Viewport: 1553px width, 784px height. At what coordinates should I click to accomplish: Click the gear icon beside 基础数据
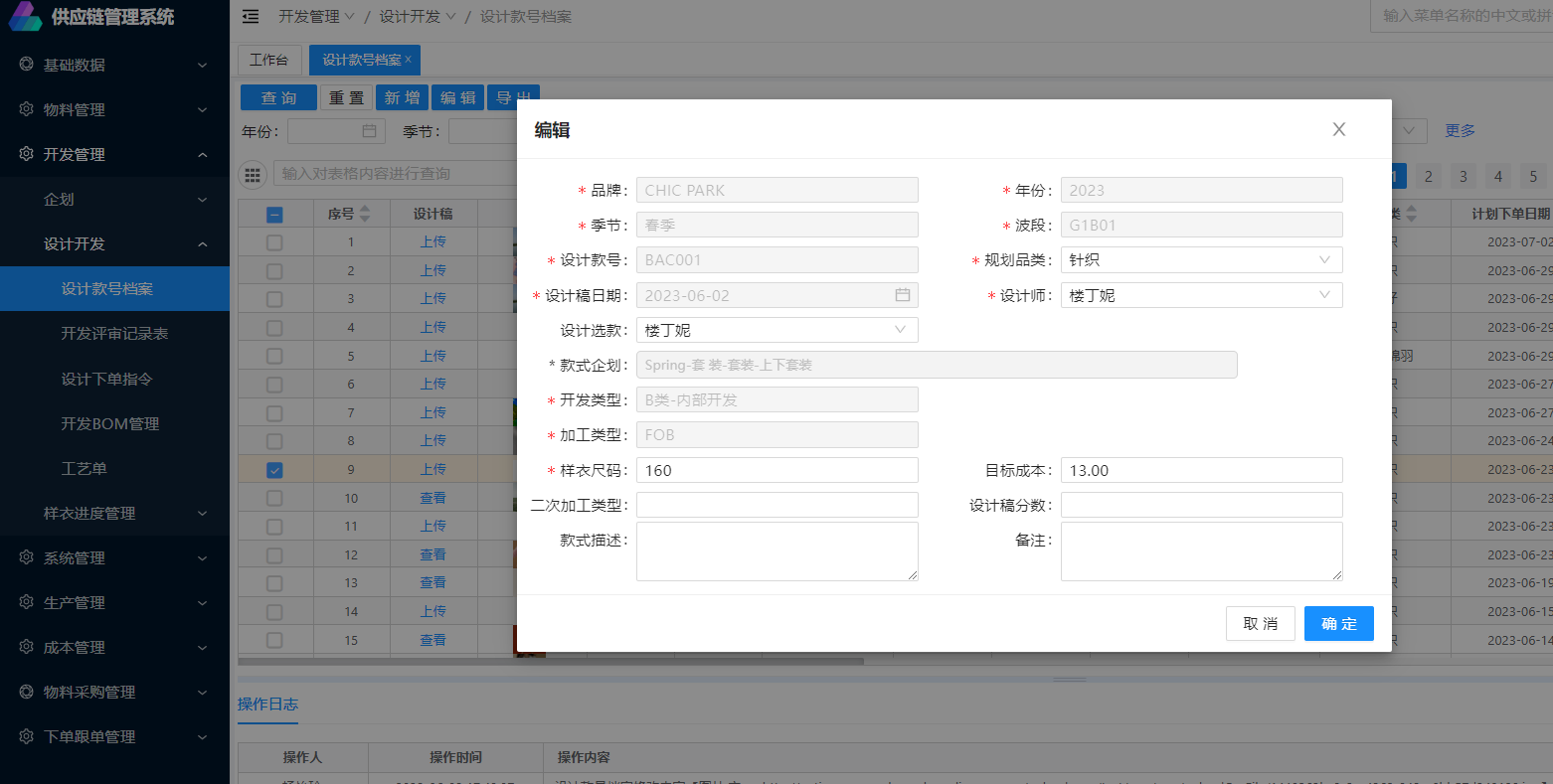point(27,65)
